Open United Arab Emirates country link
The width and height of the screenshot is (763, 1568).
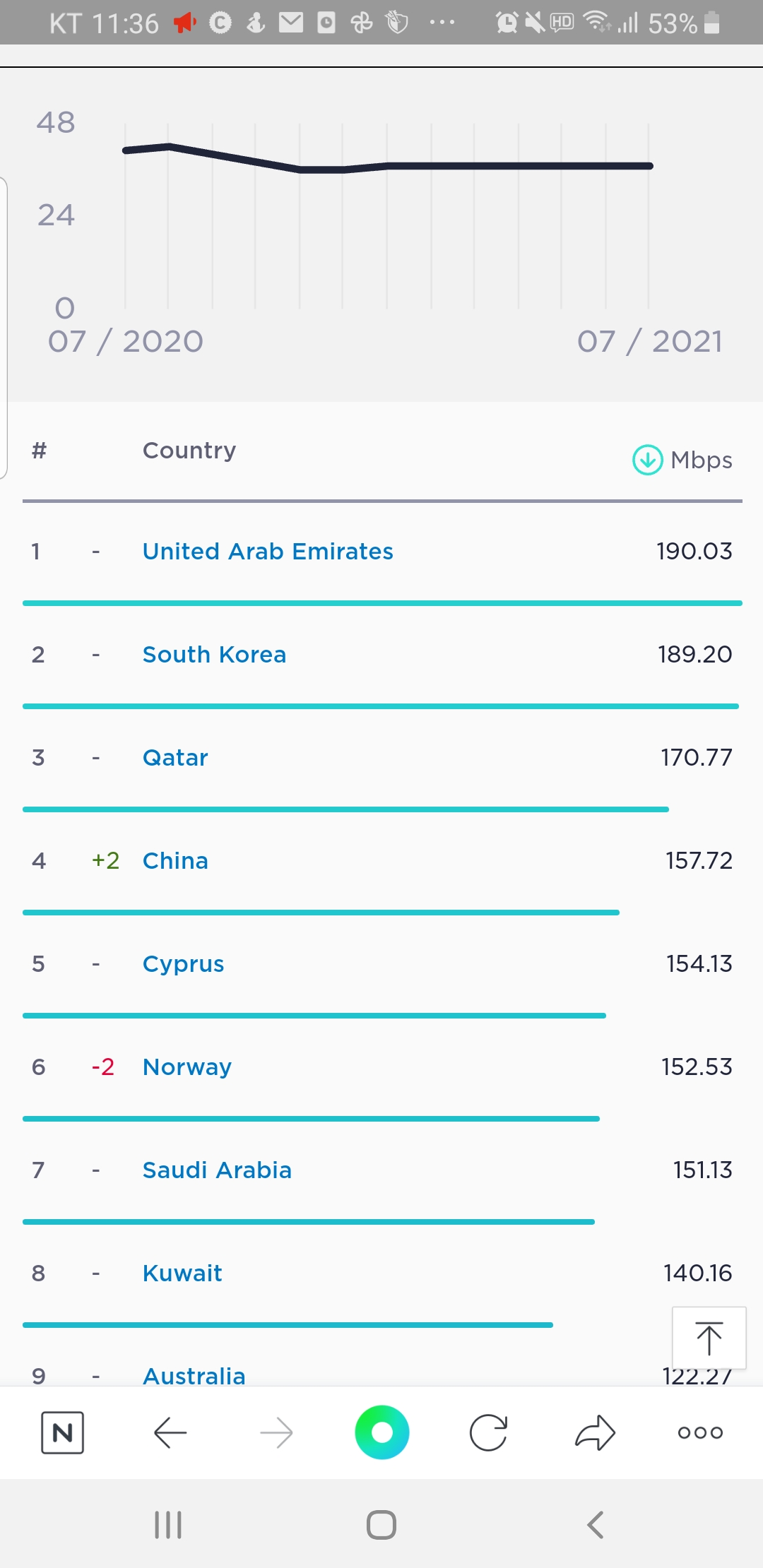click(x=268, y=552)
